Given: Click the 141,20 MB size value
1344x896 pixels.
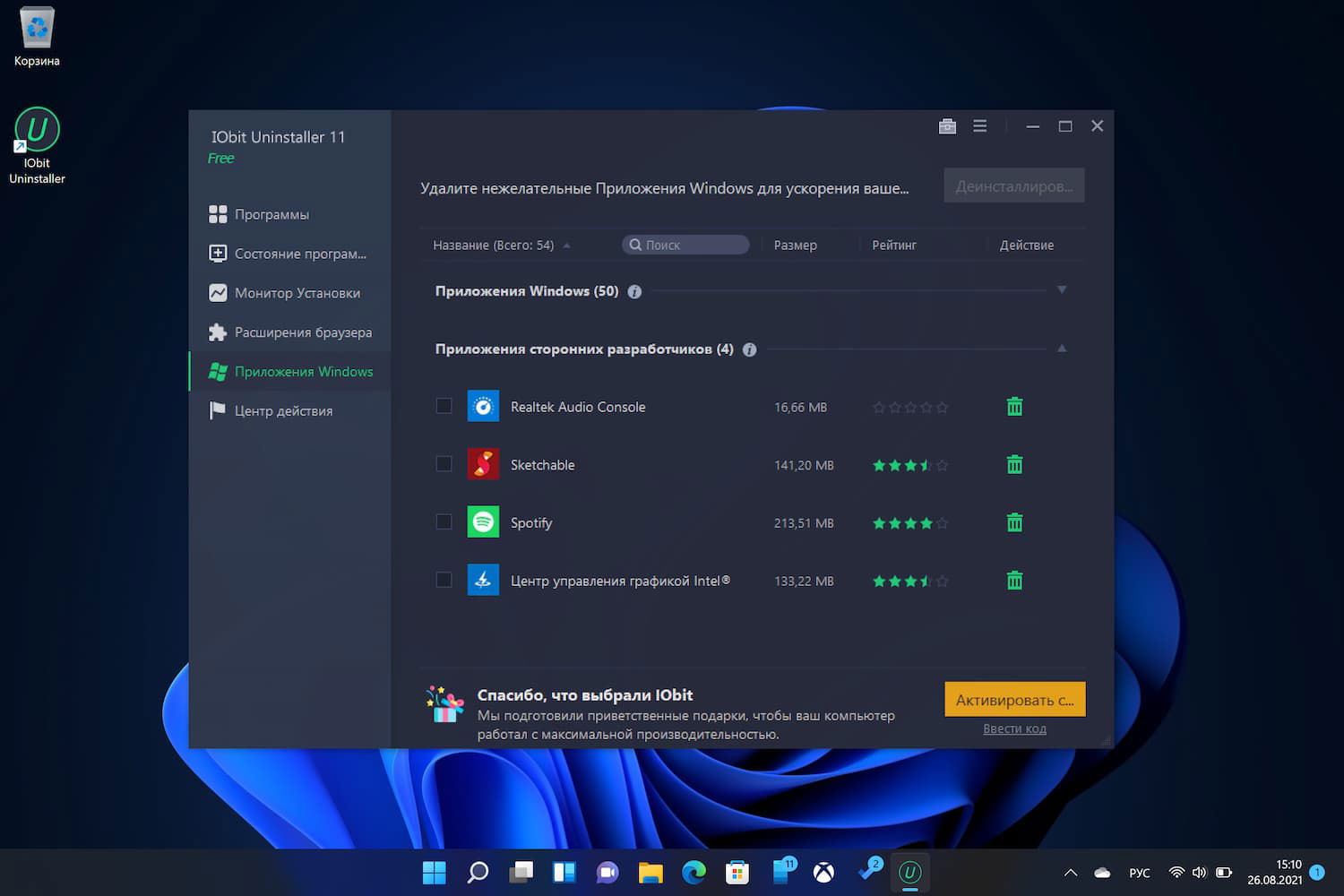Looking at the screenshot, I should tap(804, 466).
